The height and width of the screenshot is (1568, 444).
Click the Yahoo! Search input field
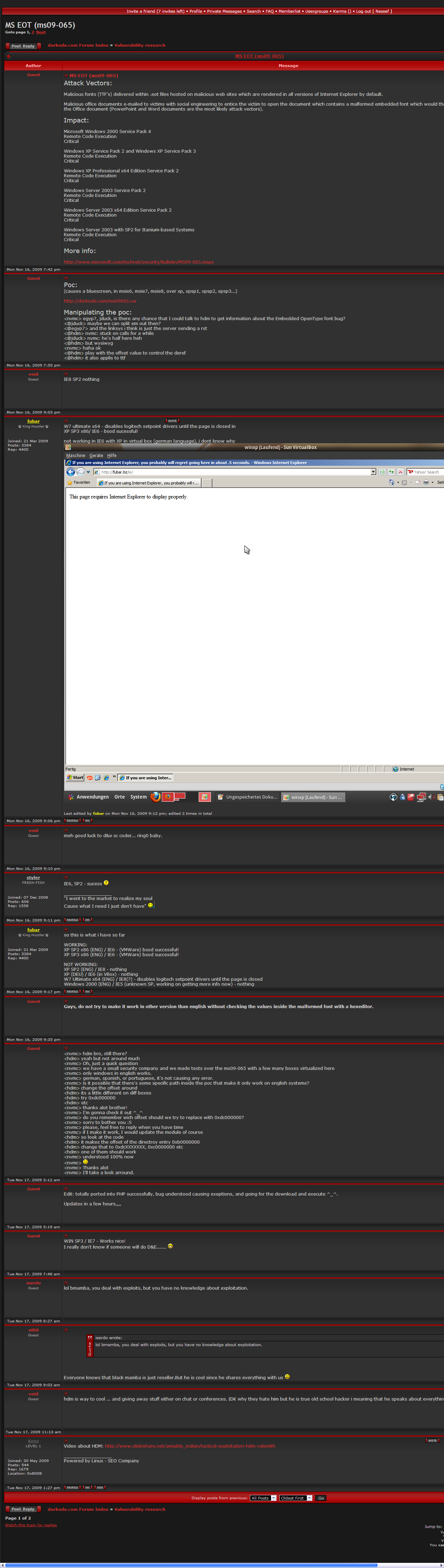tap(426, 472)
